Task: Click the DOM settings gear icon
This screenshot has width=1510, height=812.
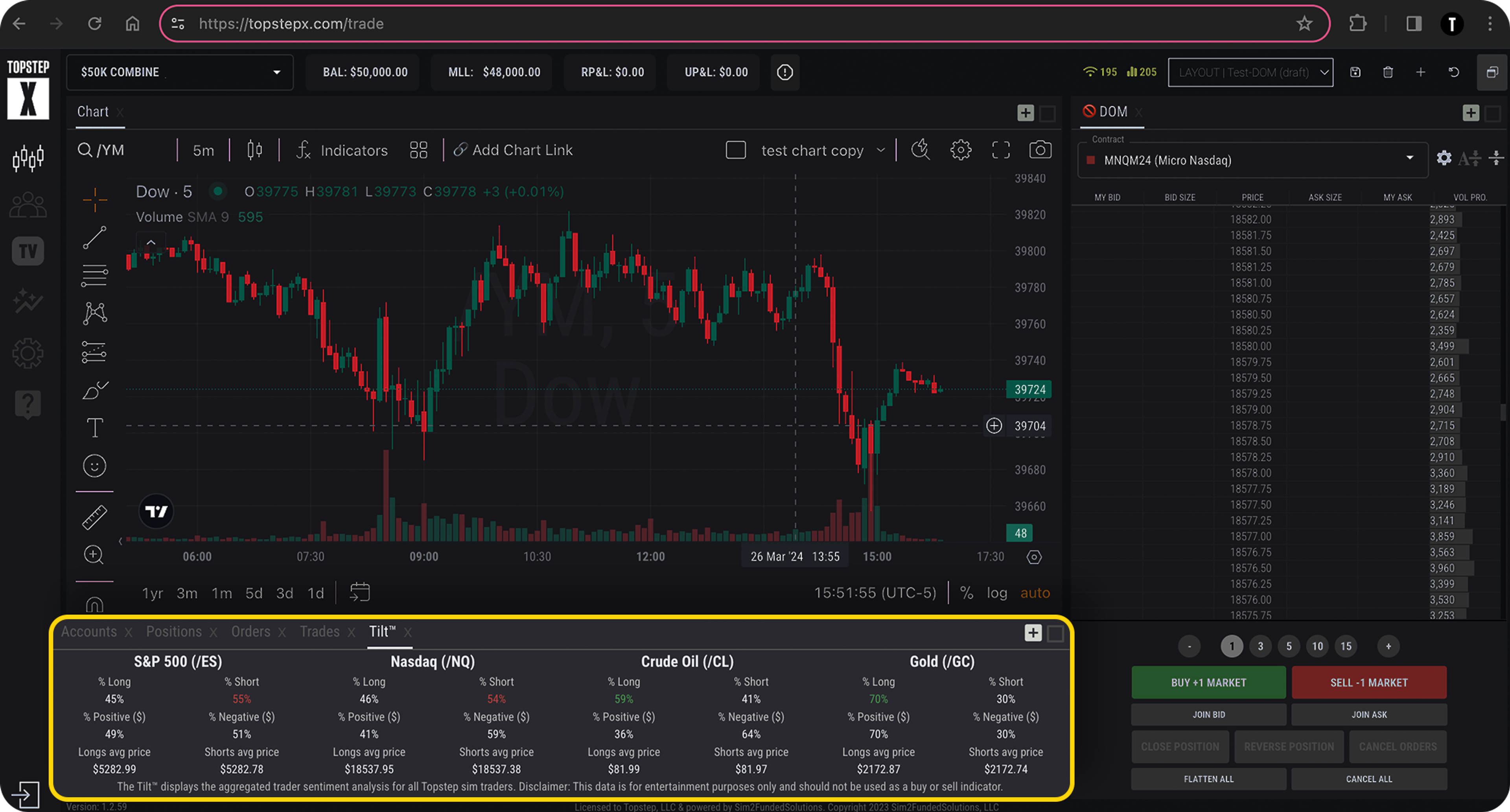Action: pyautogui.click(x=1444, y=158)
